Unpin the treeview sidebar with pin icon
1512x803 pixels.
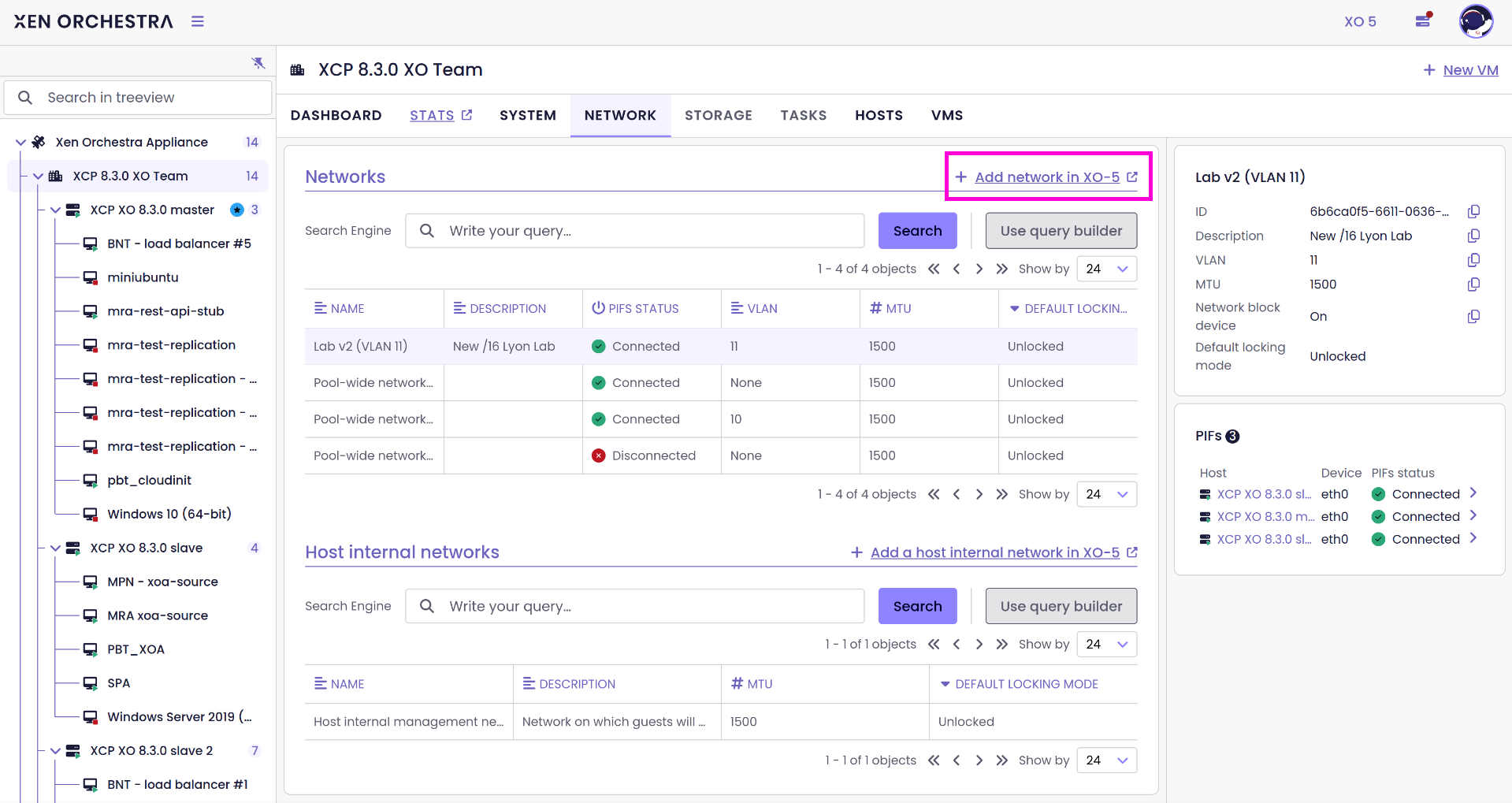[x=258, y=63]
